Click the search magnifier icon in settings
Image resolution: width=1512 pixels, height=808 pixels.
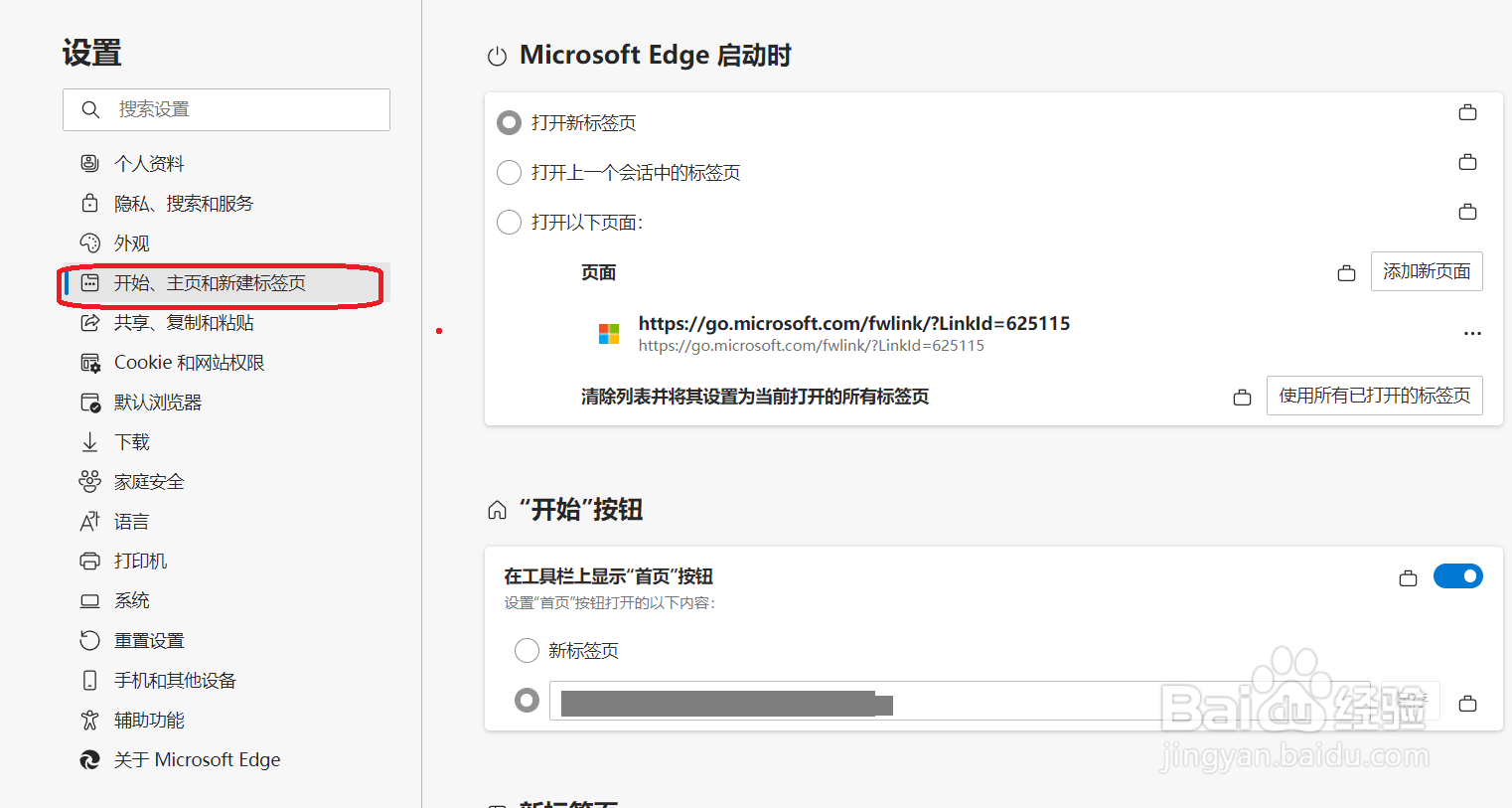click(x=90, y=109)
